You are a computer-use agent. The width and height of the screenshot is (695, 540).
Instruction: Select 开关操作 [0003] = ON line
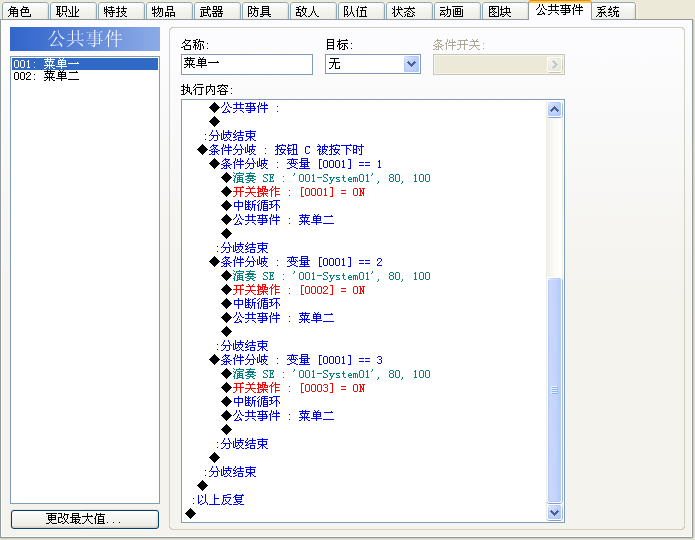pyautogui.click(x=293, y=388)
